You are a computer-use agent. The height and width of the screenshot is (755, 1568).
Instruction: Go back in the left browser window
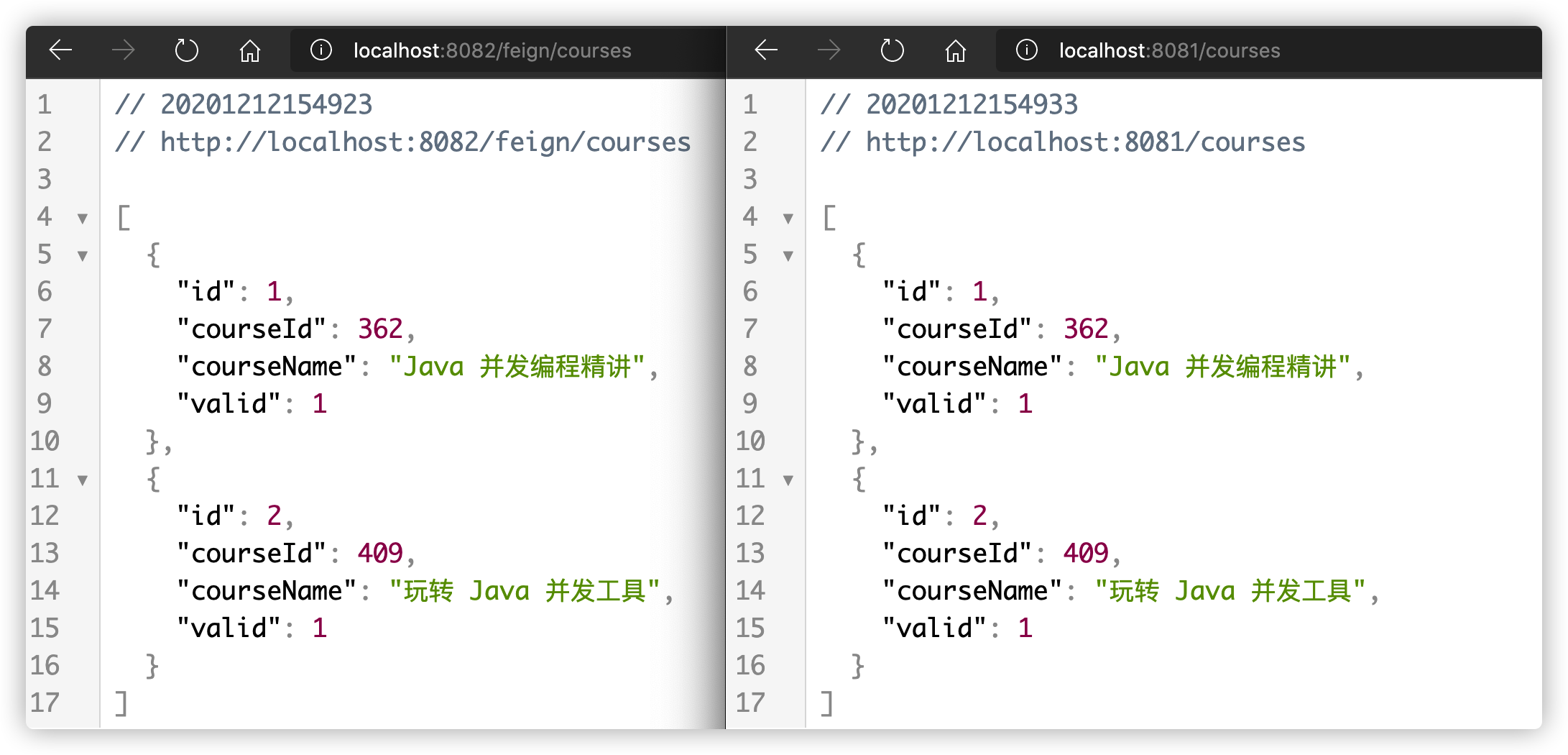click(61, 50)
